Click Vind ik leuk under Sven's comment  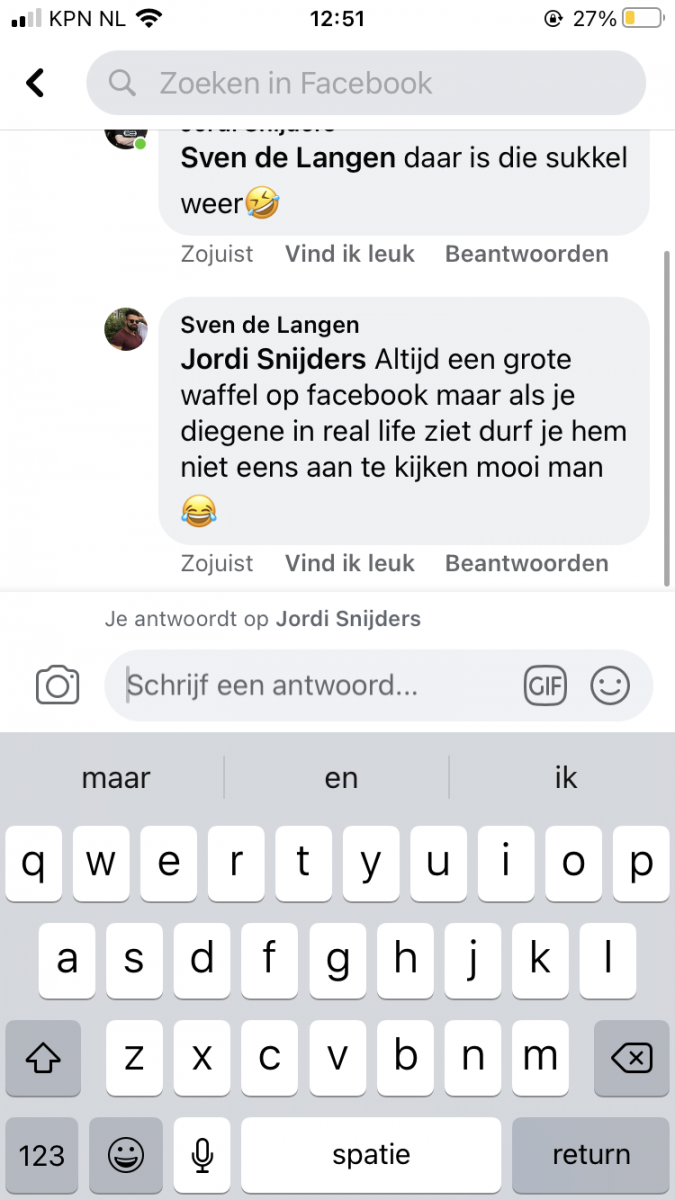[349, 563]
